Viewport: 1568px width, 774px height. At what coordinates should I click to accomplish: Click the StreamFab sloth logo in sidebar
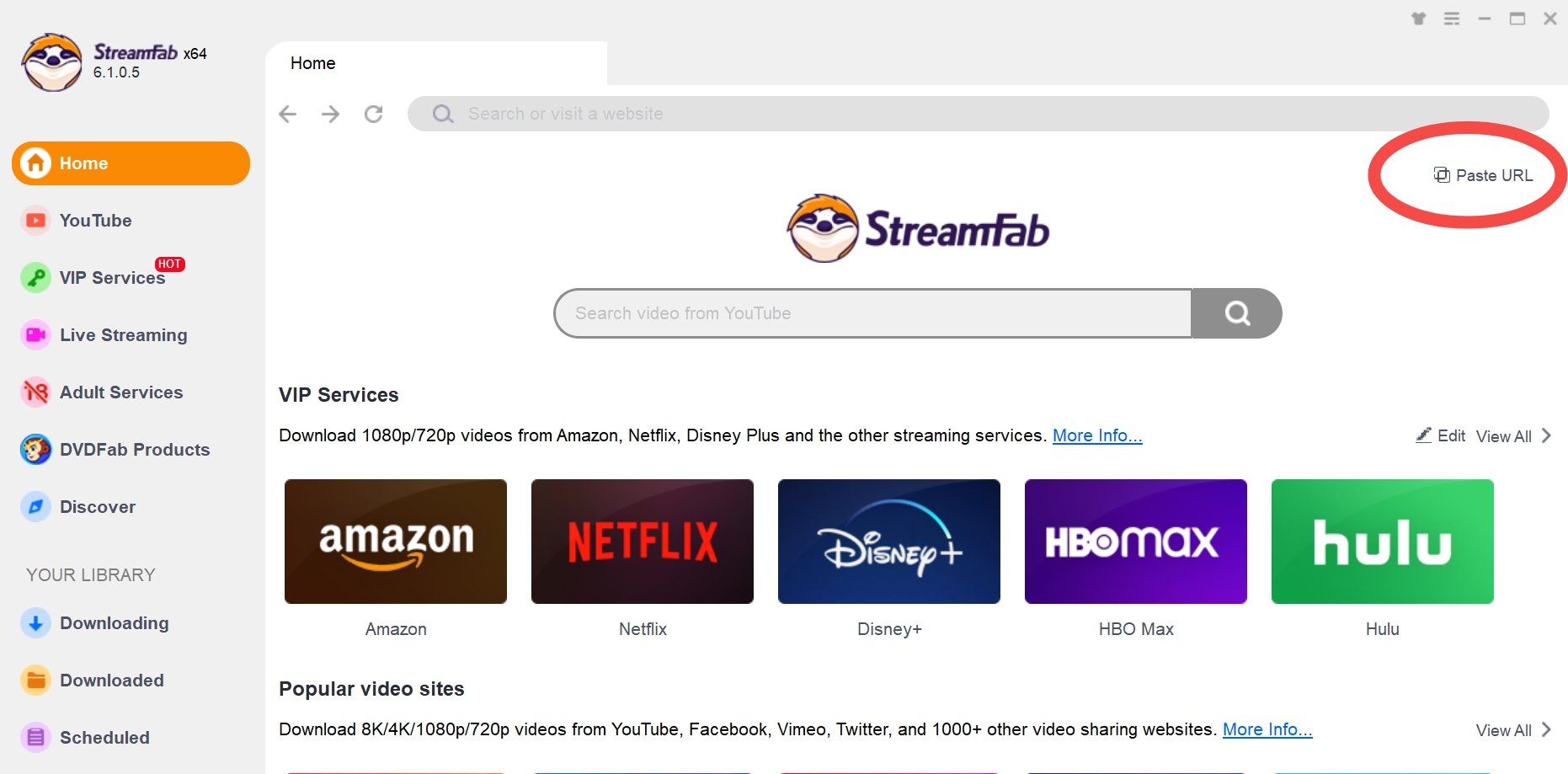52,62
